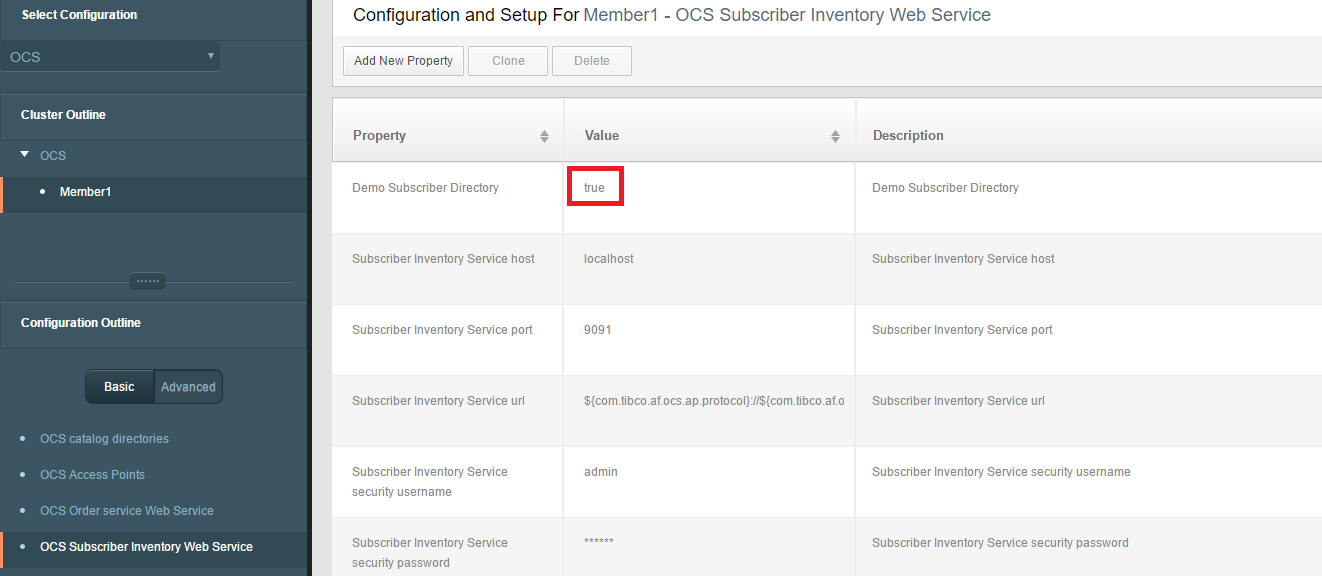Screen dimensions: 1322x576
Task: Sort table by Property column arrows
Action: pos(544,136)
